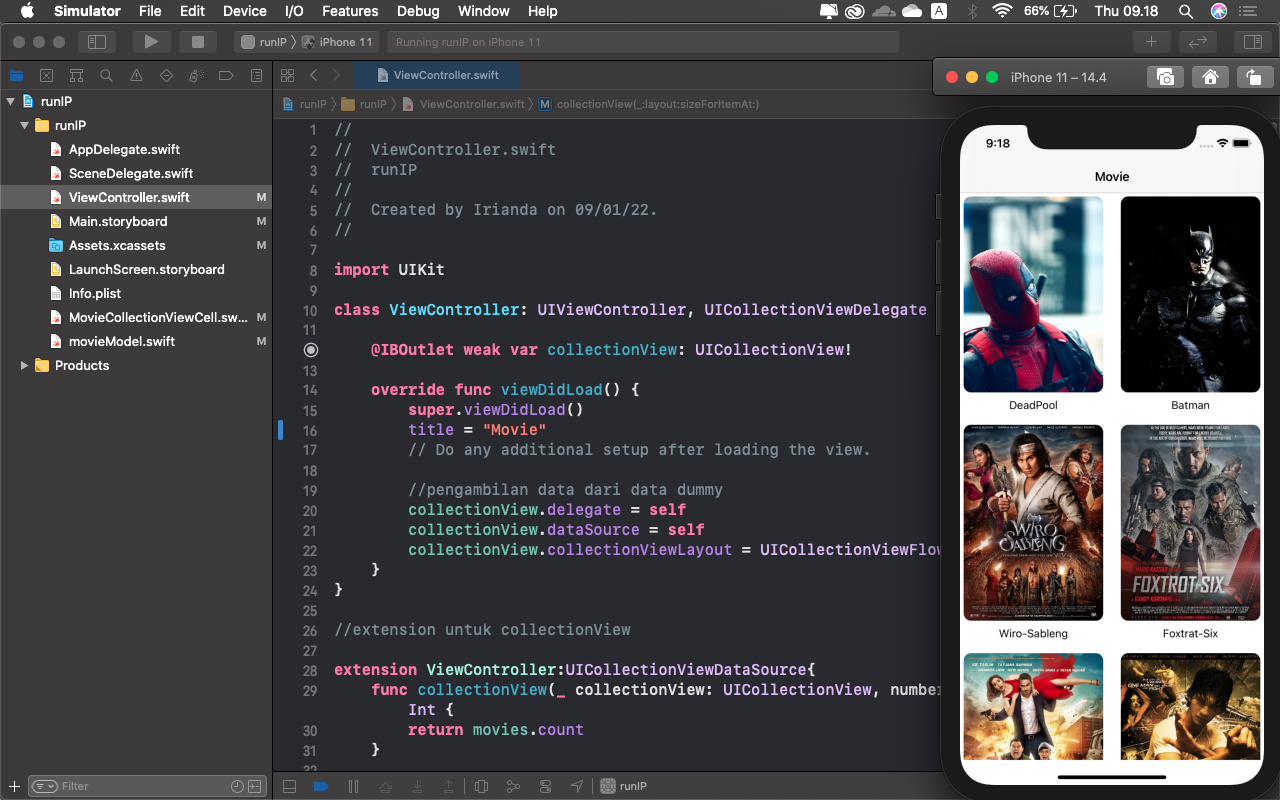Toggle the inspectors panel button in Xcode toolbar
The image size is (1280, 800).
point(1252,42)
